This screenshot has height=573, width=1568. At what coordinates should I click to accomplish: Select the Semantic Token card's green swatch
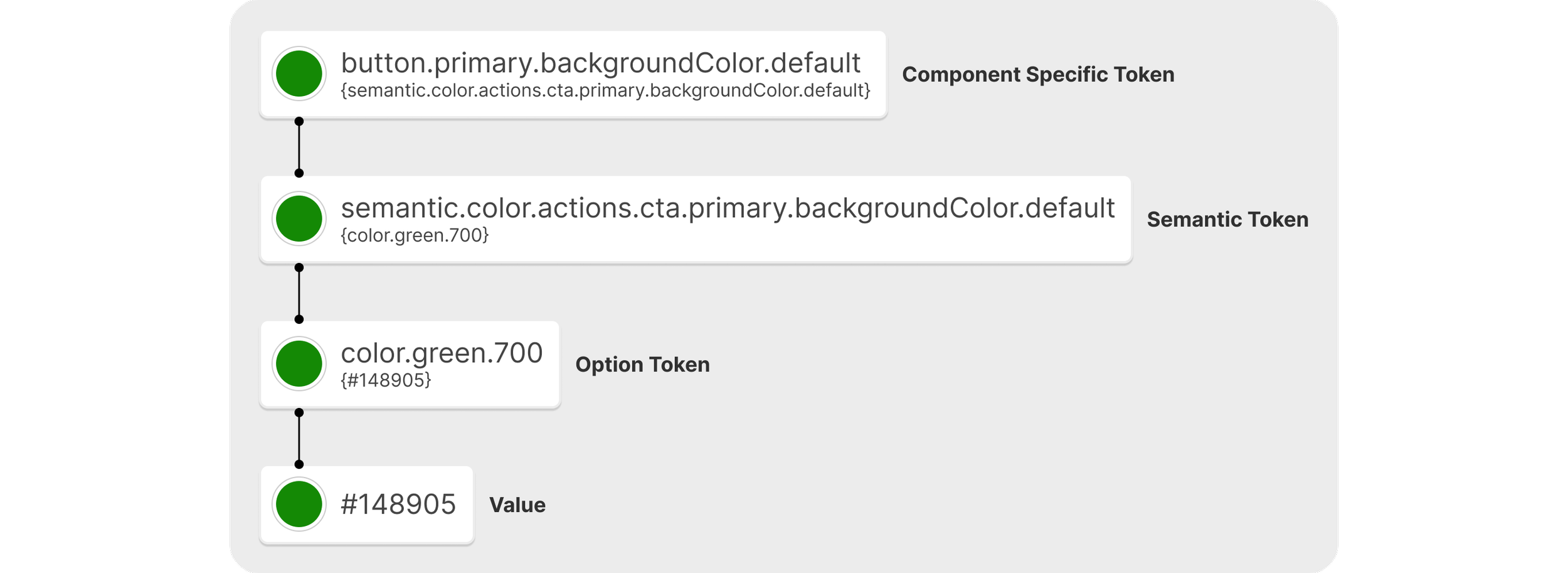pos(299,218)
